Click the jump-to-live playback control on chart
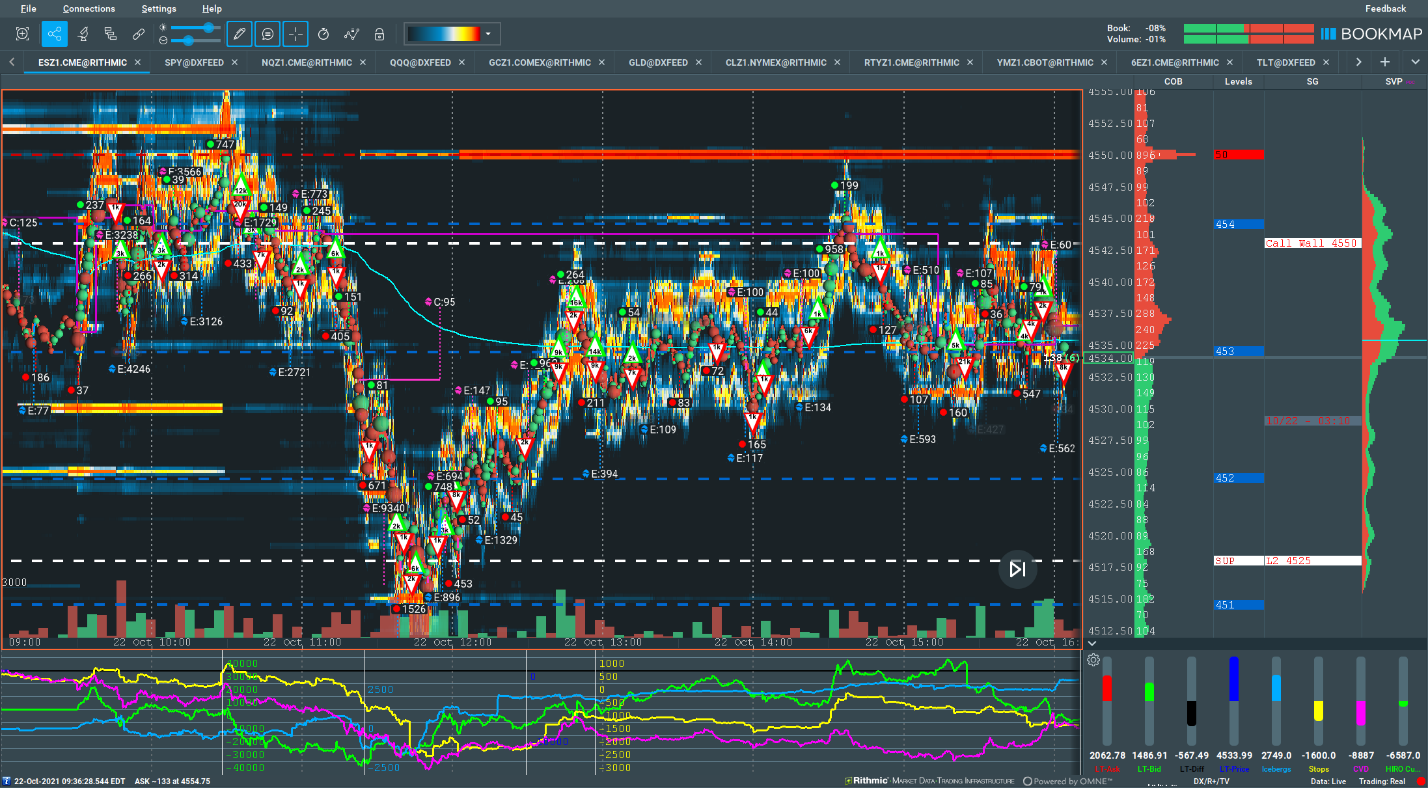The height and width of the screenshot is (788, 1428). (1017, 568)
